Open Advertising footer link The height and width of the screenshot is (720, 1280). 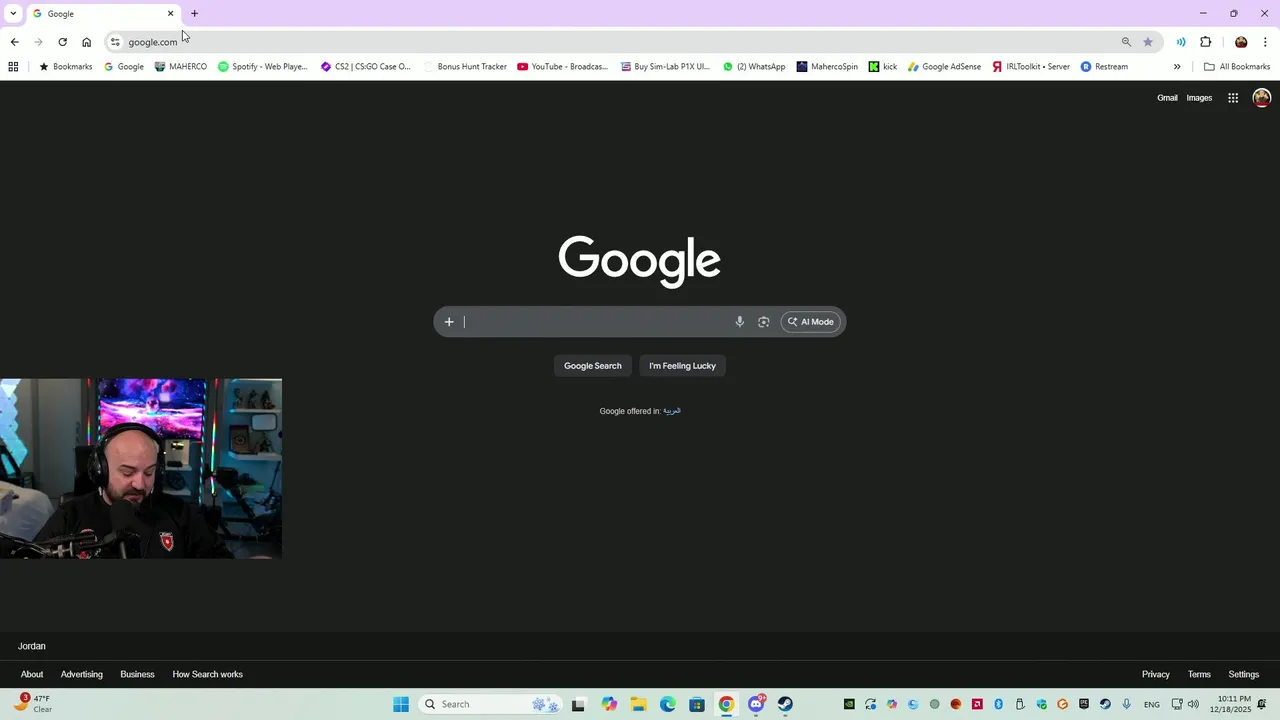tap(82, 674)
